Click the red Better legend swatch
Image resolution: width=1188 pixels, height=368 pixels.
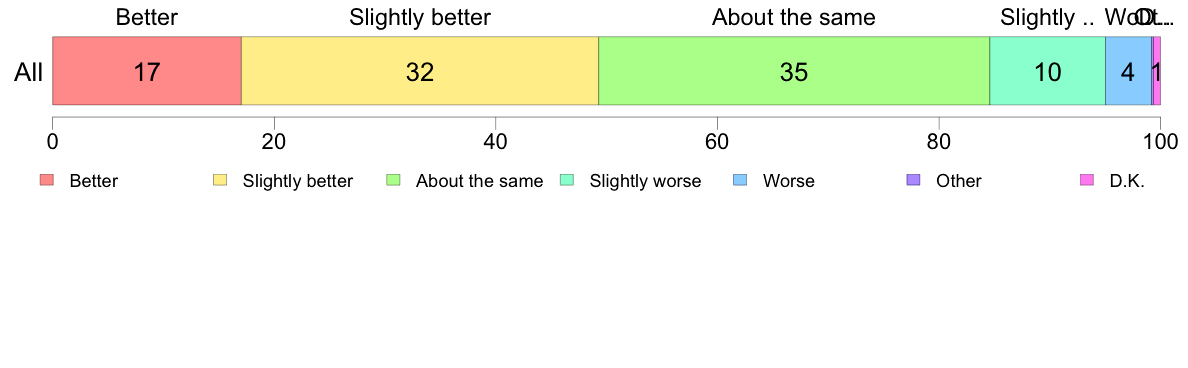point(47,180)
